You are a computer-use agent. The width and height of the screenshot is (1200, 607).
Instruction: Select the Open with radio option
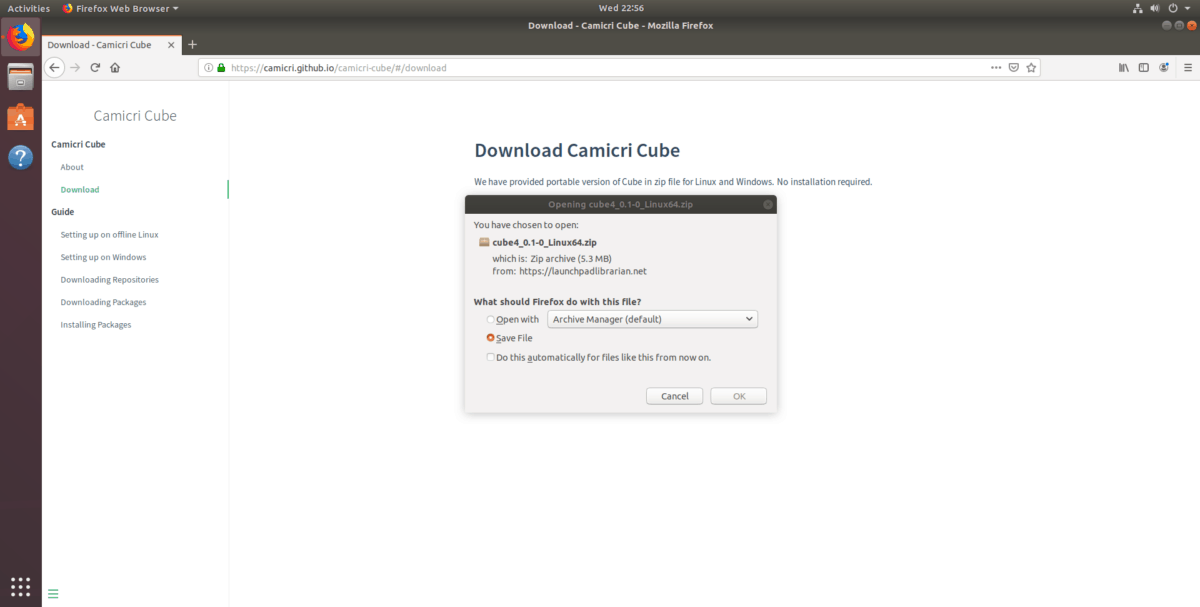491,319
